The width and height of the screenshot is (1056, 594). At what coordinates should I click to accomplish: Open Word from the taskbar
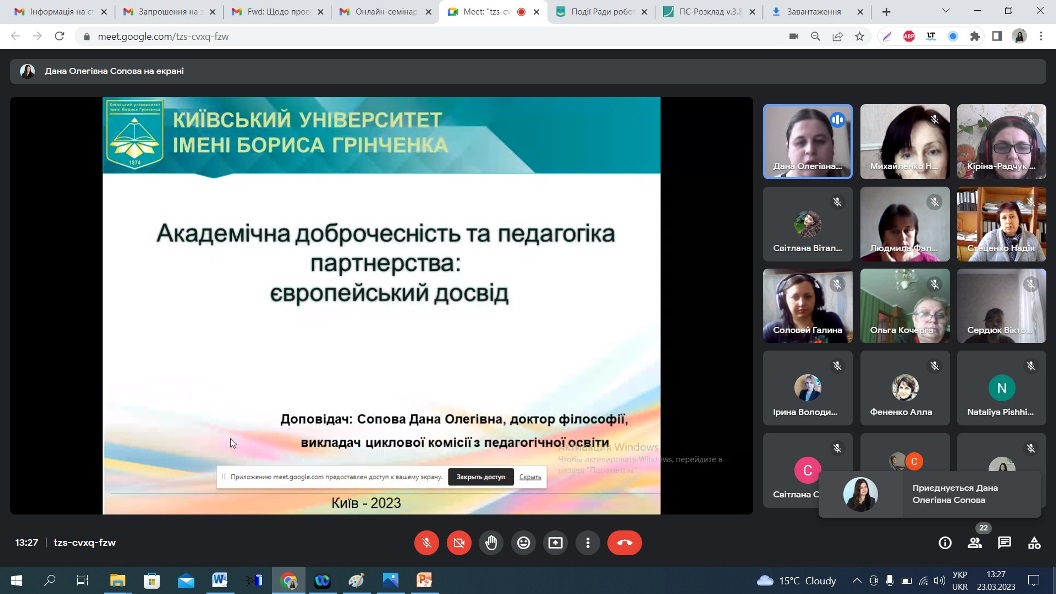[220, 580]
